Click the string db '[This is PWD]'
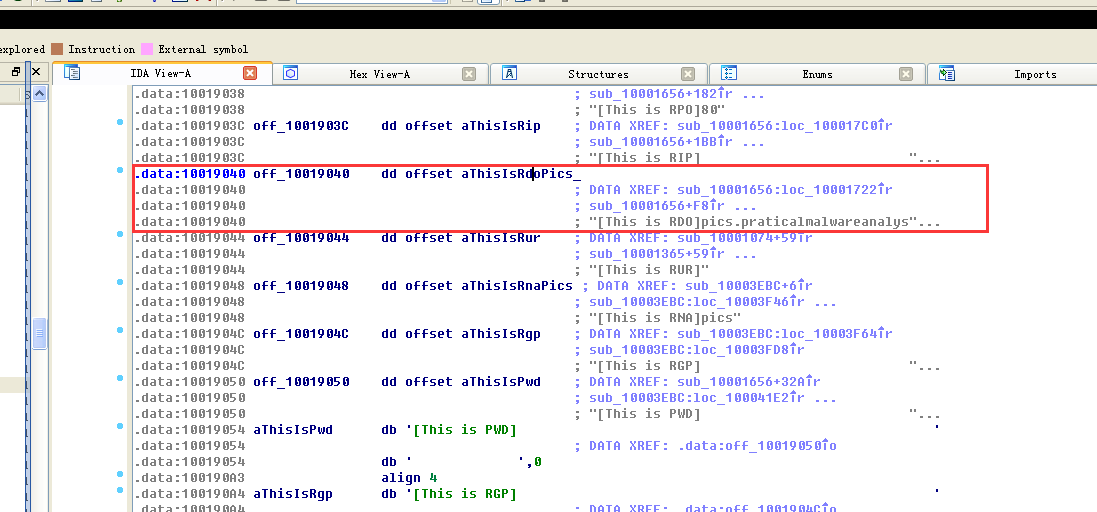This screenshot has width=1097, height=512. click(x=449, y=429)
